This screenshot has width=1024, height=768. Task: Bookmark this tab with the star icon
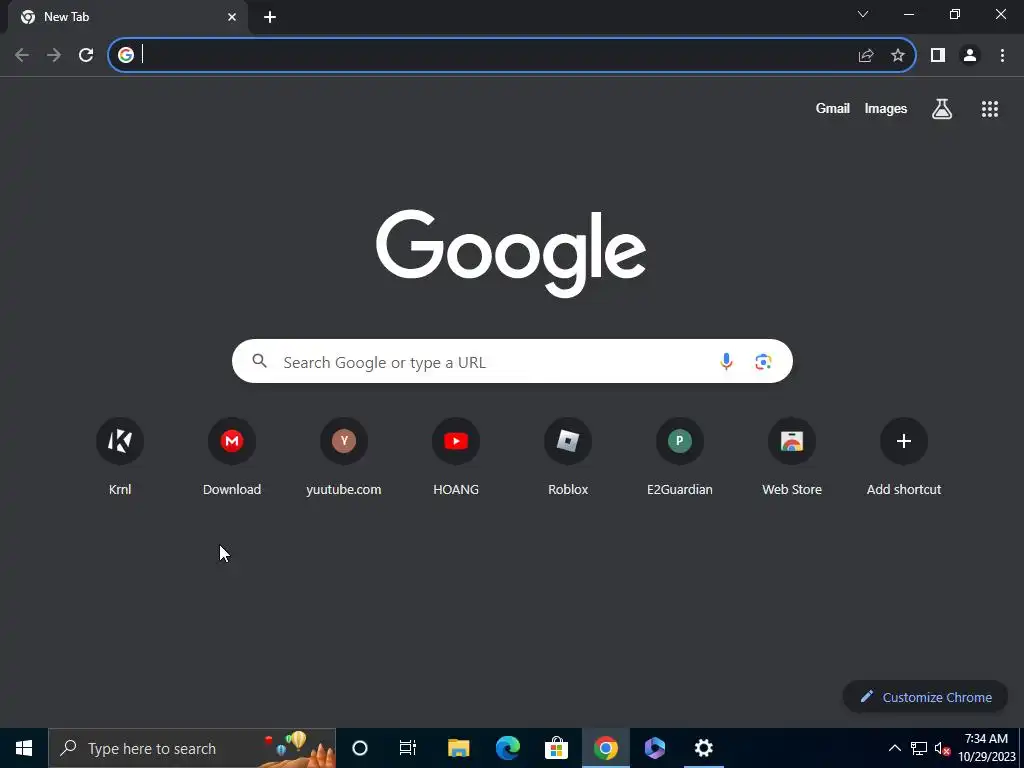tap(898, 56)
